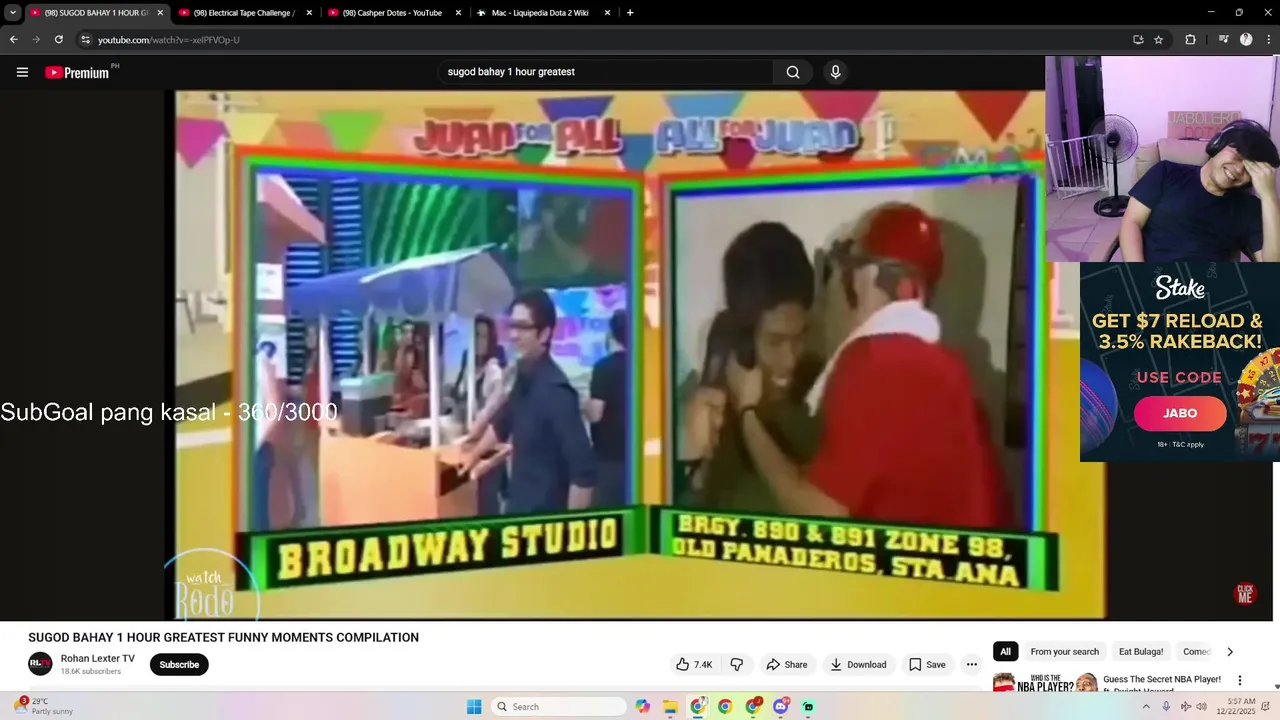Close the Mac Liquipedia tab
The width and height of the screenshot is (1280, 720).
point(607,13)
